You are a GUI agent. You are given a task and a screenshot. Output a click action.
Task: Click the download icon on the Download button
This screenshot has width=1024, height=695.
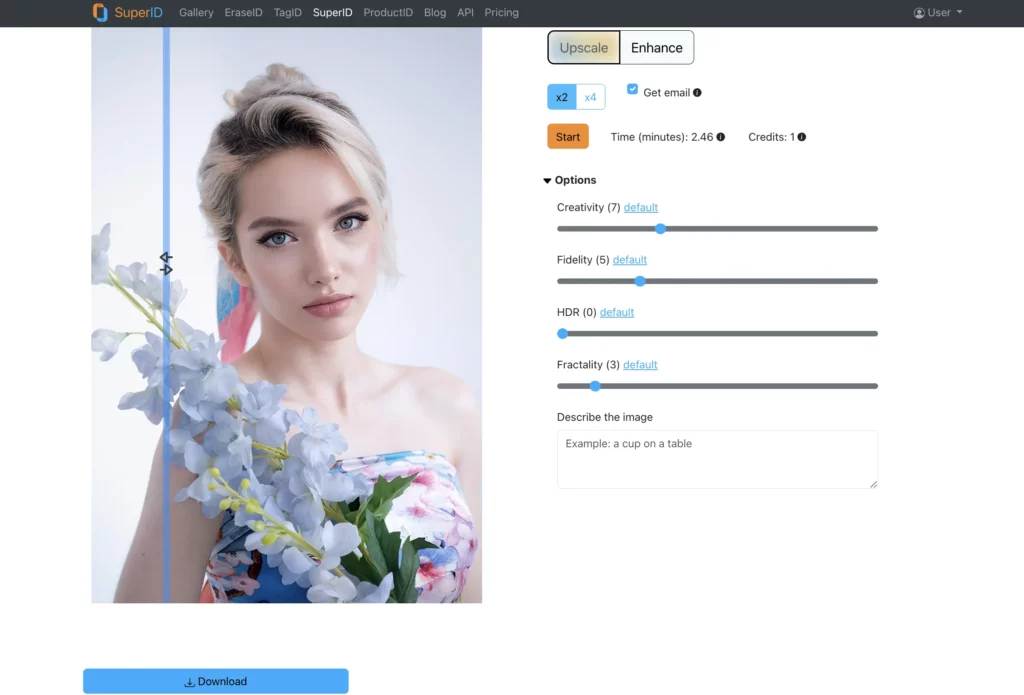189,681
